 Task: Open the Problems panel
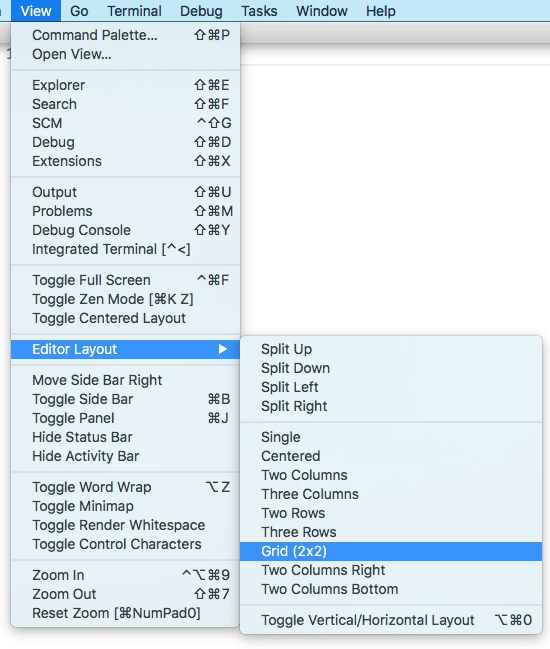click(x=125, y=211)
